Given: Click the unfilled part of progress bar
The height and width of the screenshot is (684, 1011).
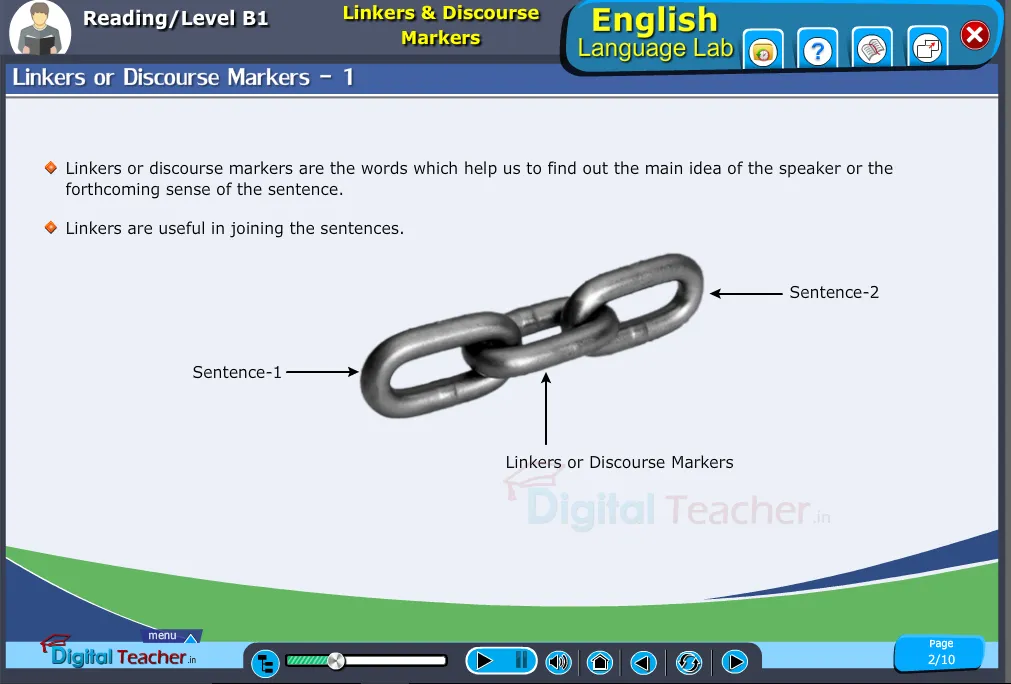Looking at the screenshot, I should (395, 661).
